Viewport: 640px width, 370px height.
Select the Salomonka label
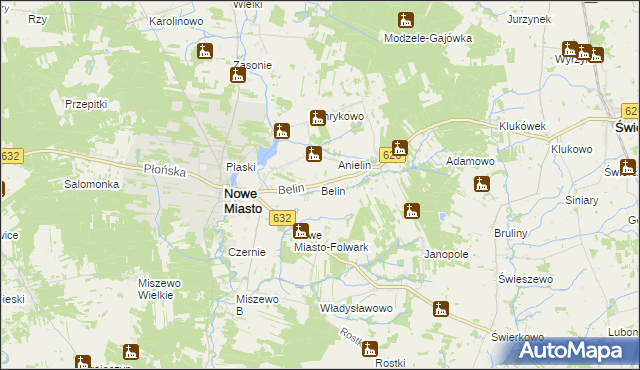coord(91,184)
